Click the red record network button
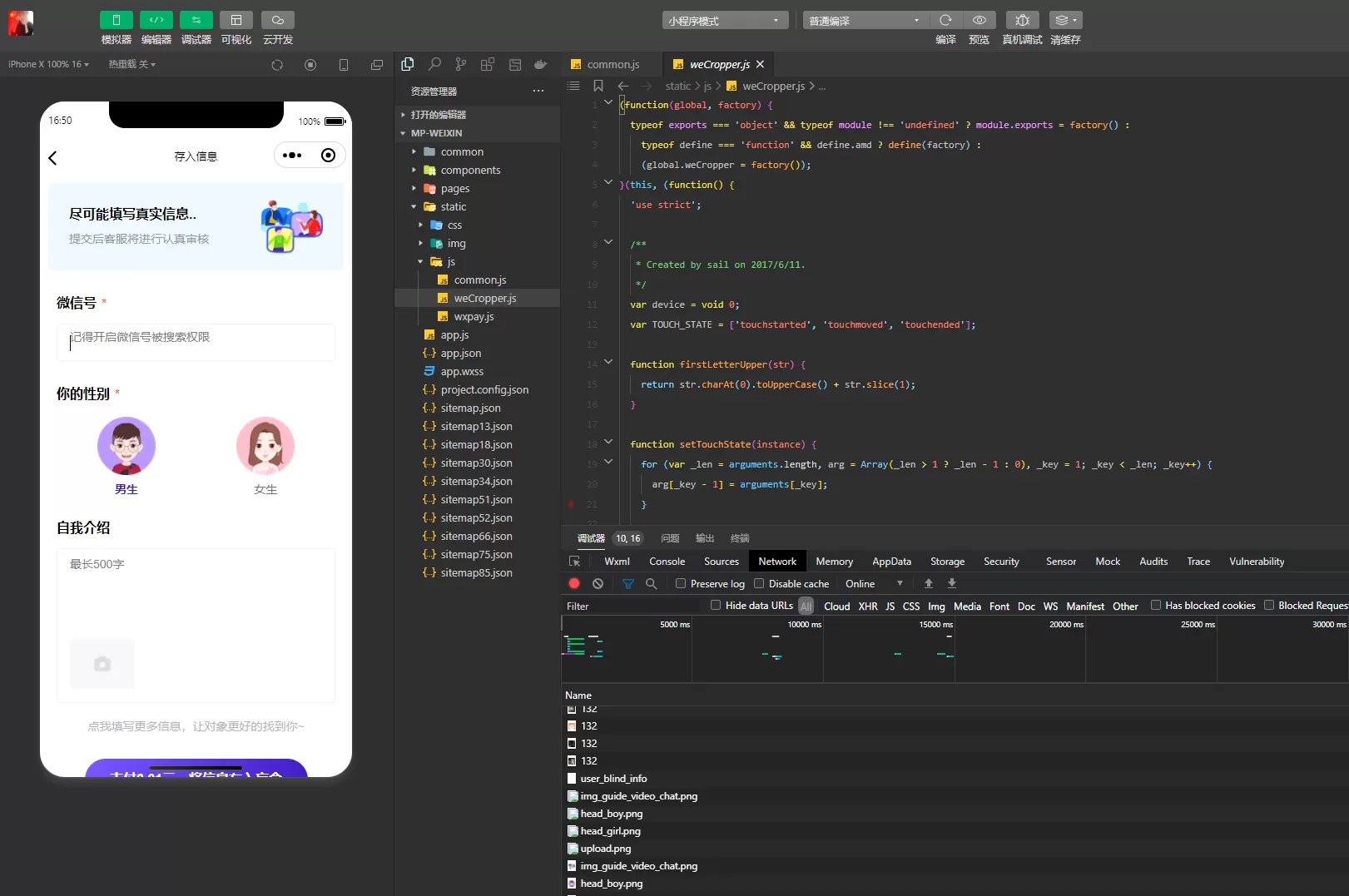This screenshot has height=896, width=1349. tap(574, 584)
